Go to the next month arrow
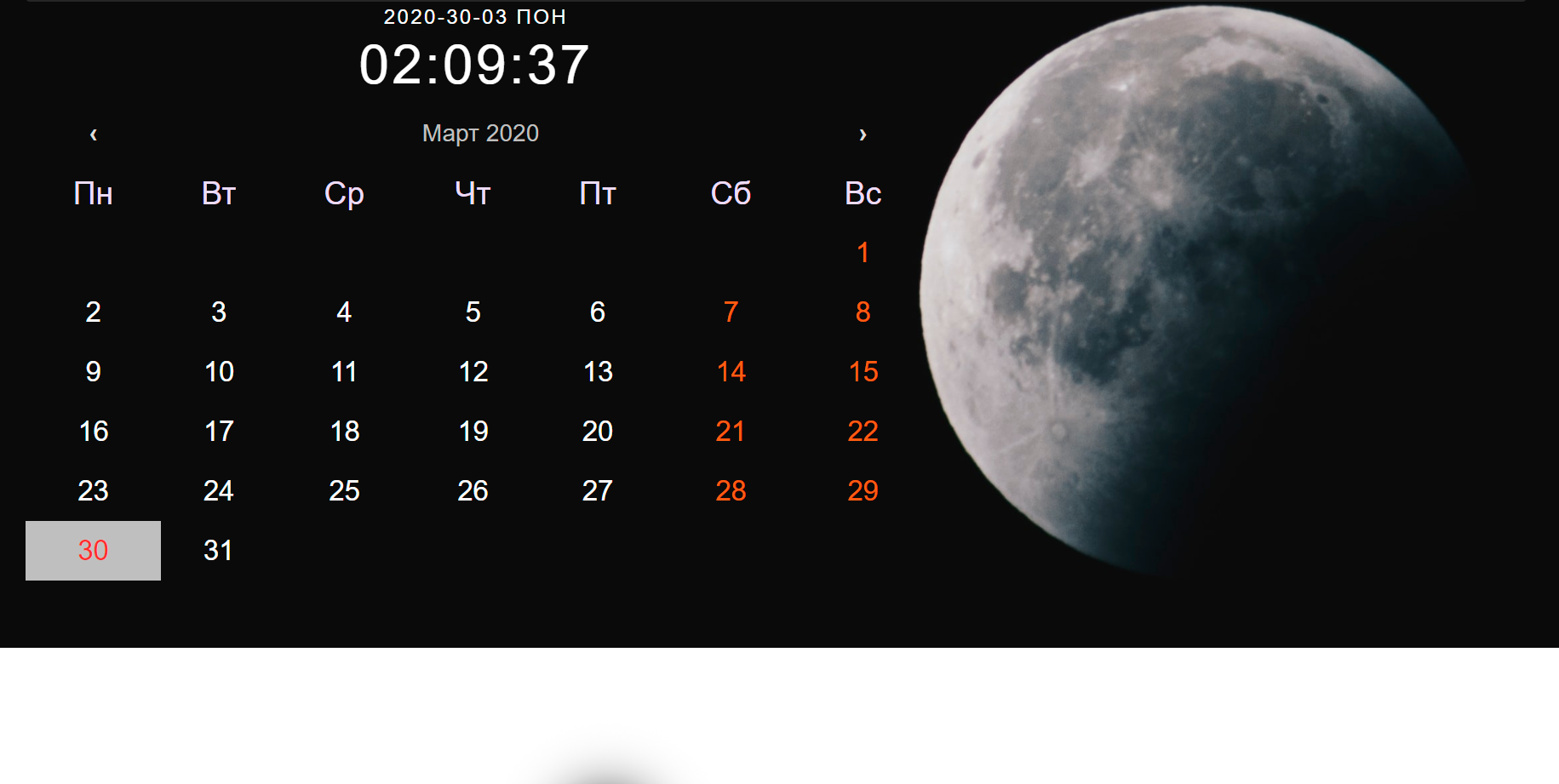 pyautogui.click(x=863, y=134)
